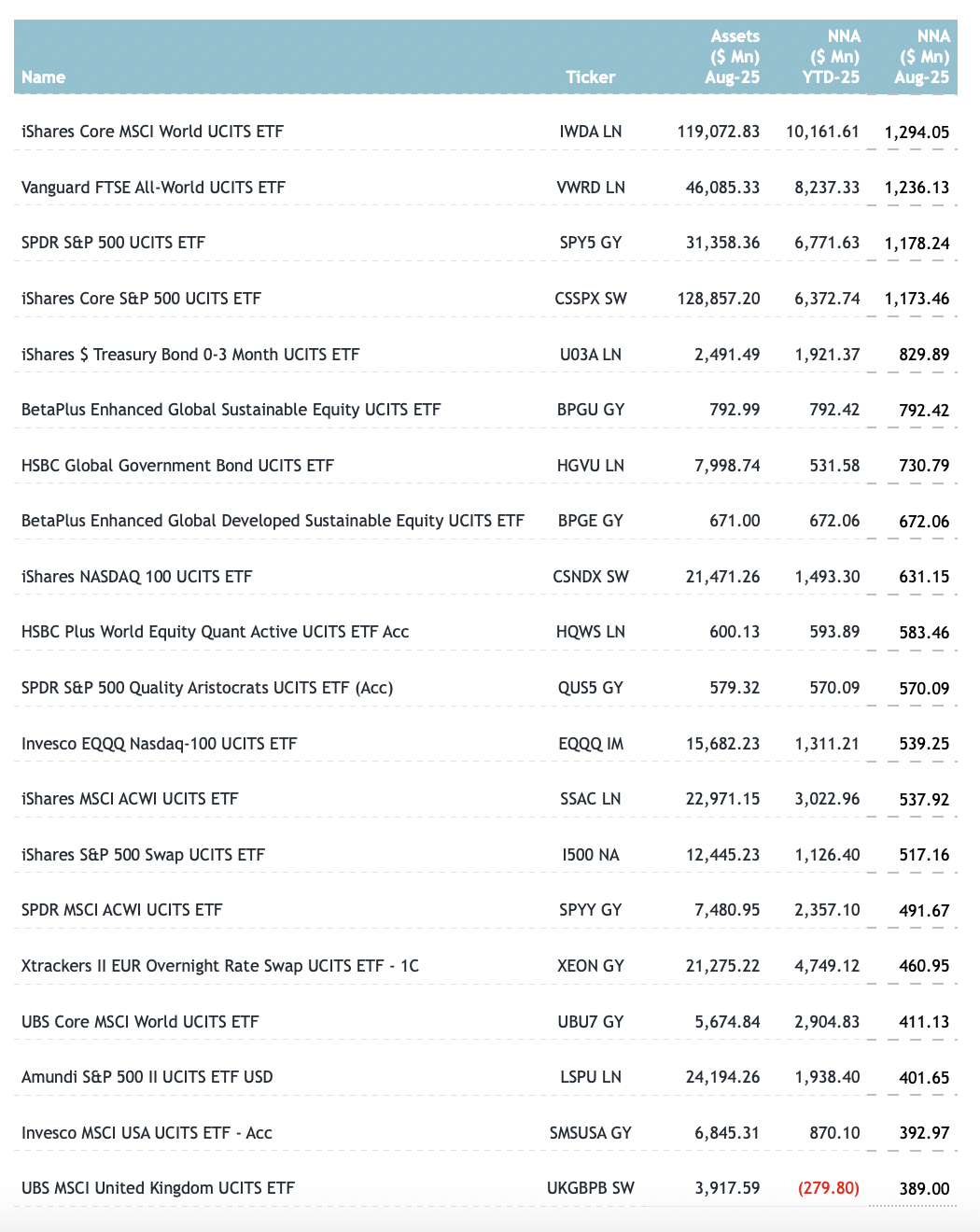Click the Name column header
The image size is (980, 1232).
(44, 77)
